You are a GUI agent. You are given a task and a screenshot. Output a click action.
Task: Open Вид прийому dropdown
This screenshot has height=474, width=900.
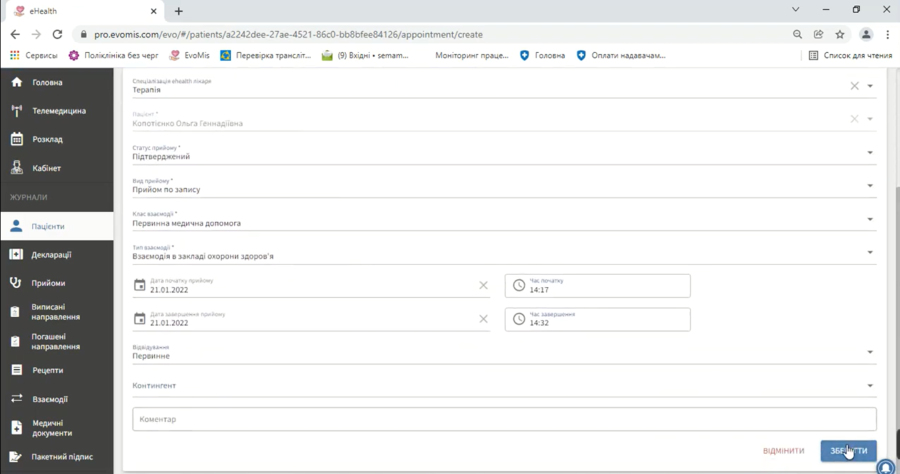point(504,186)
